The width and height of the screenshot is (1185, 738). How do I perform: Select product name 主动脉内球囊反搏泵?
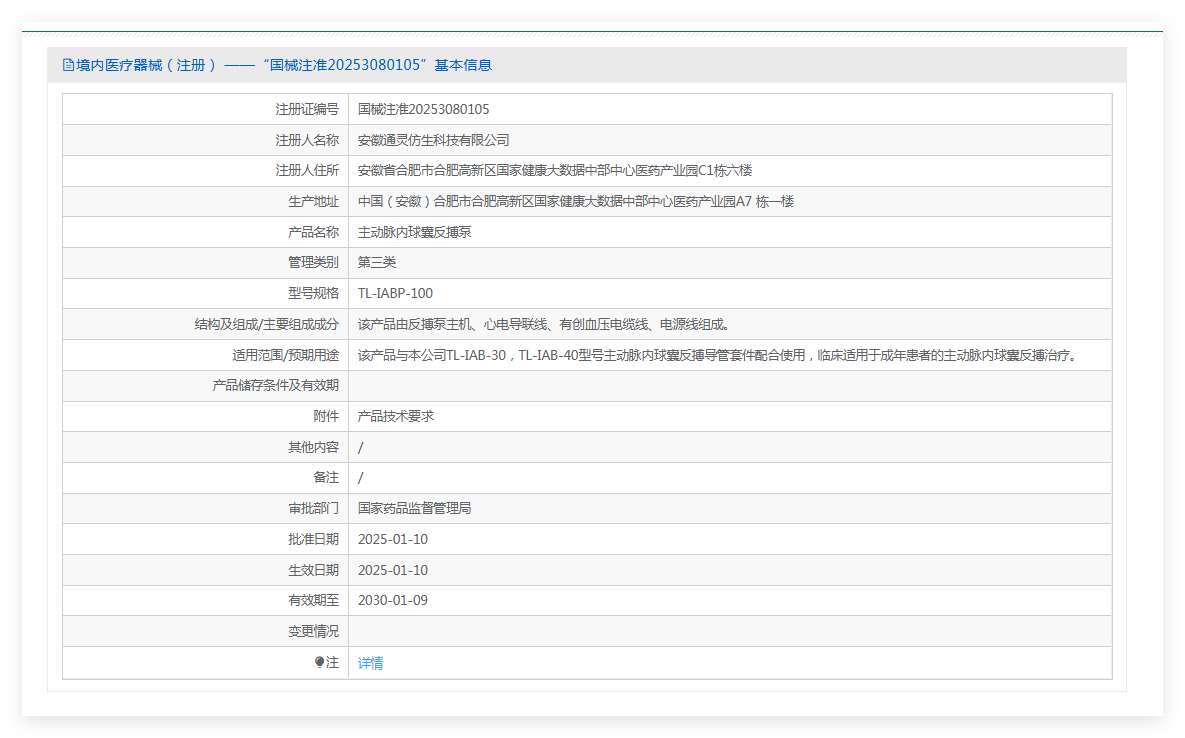click(x=414, y=233)
